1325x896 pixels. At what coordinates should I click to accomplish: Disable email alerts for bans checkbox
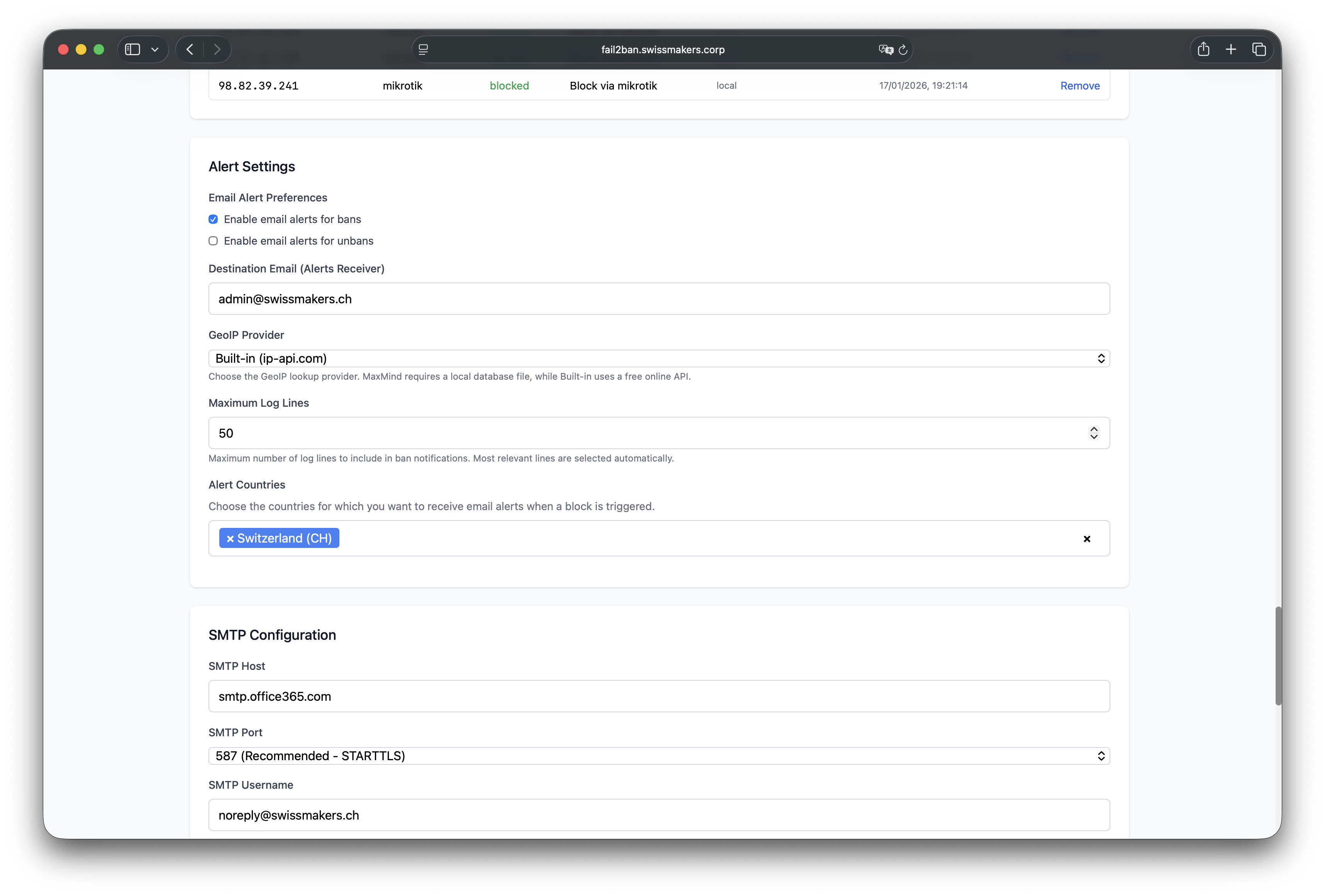click(213, 220)
